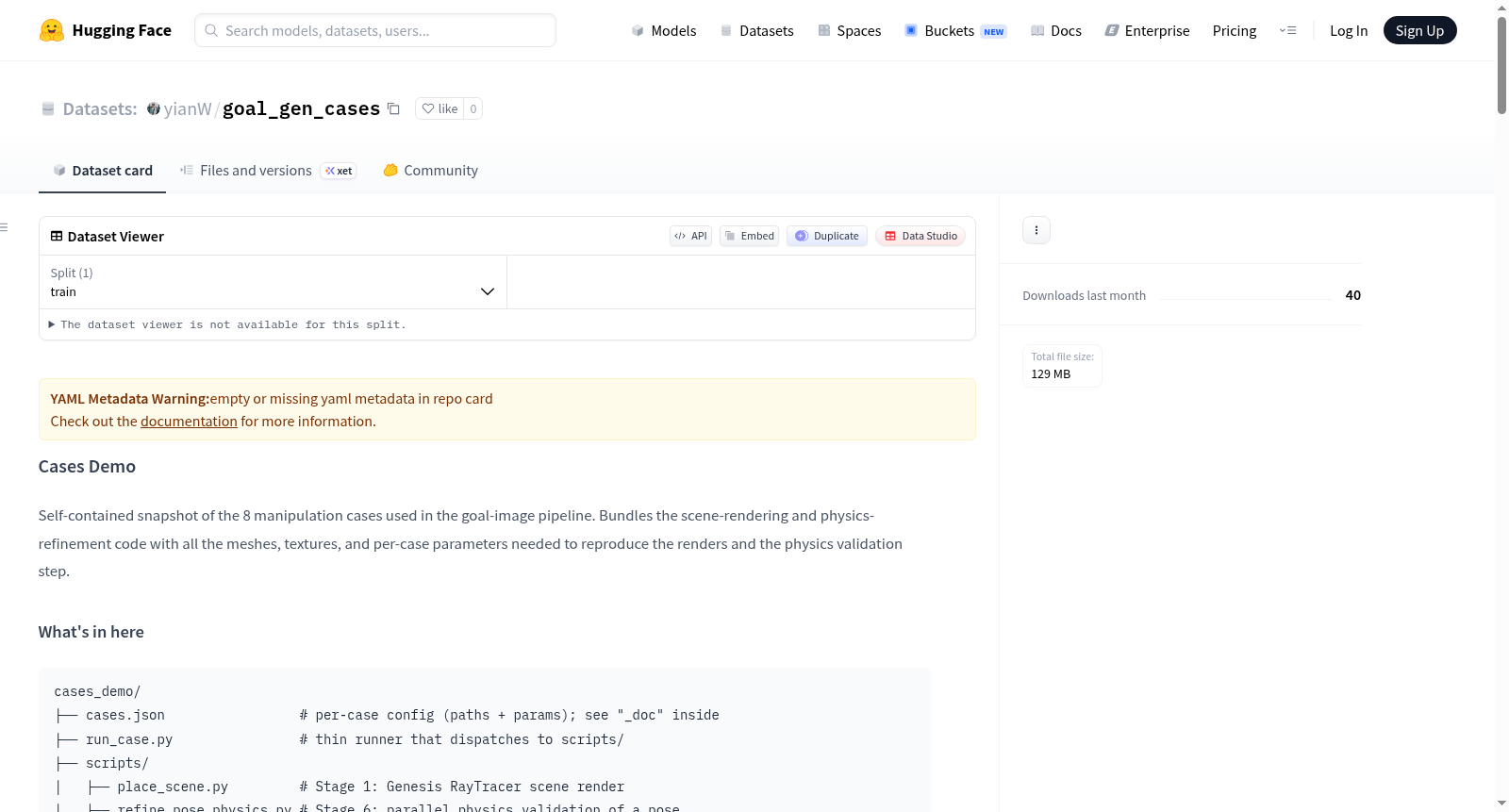The height and width of the screenshot is (812, 1509).
Task: Go to Models in the top navigation
Action: pos(664,30)
